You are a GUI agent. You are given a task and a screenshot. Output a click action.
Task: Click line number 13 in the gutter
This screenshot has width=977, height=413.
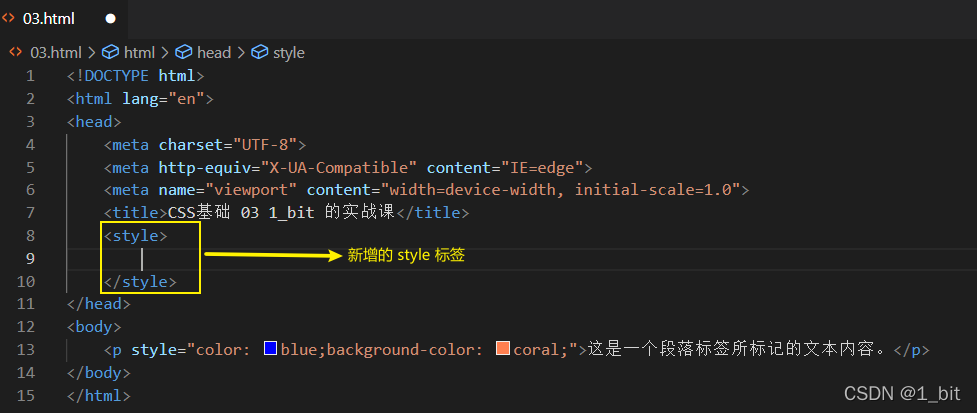coord(26,349)
